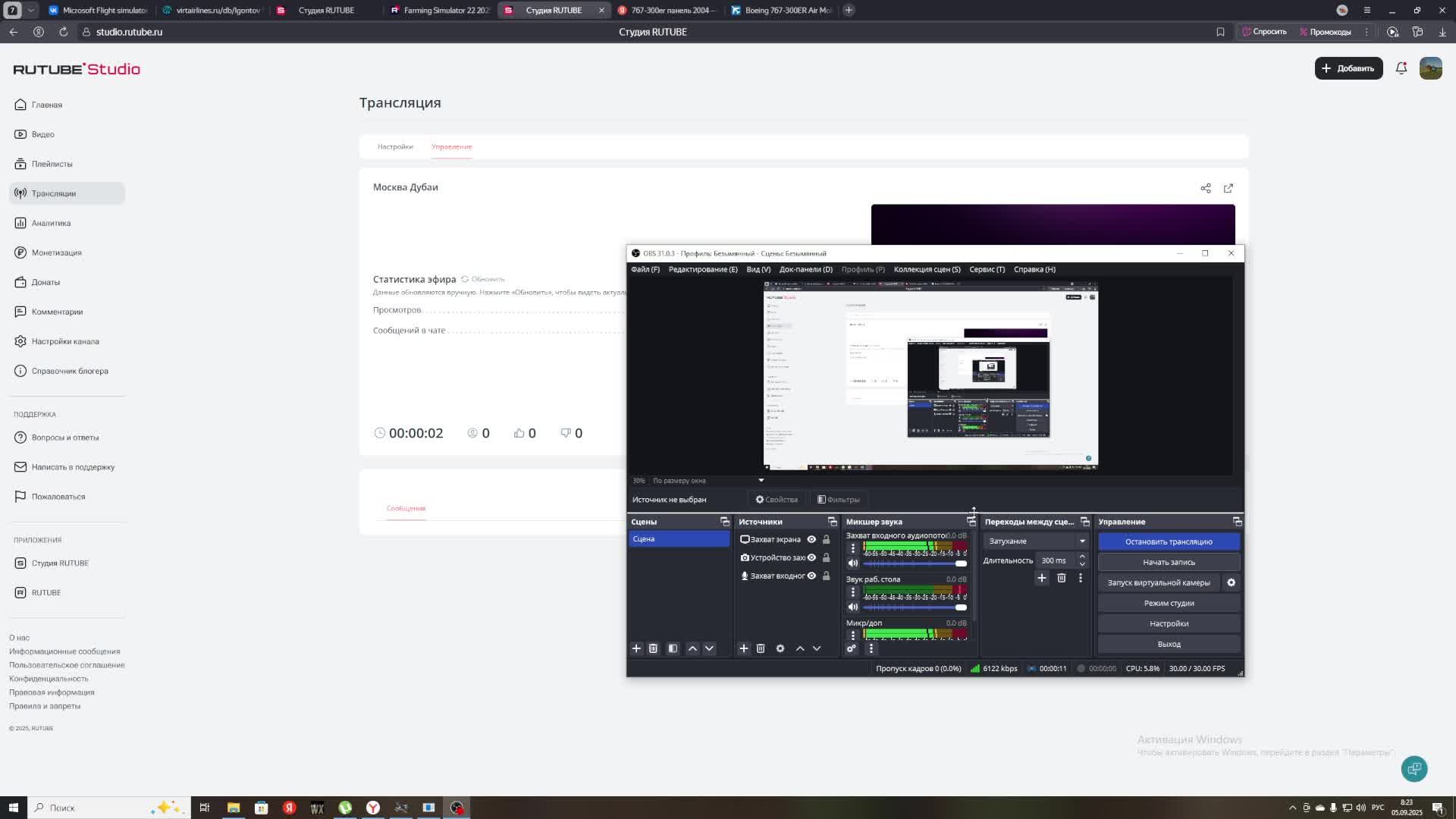Screen dimensions: 1456x819
Task: Stop streaming with Остановить трансляцию
Action: click(x=1169, y=541)
